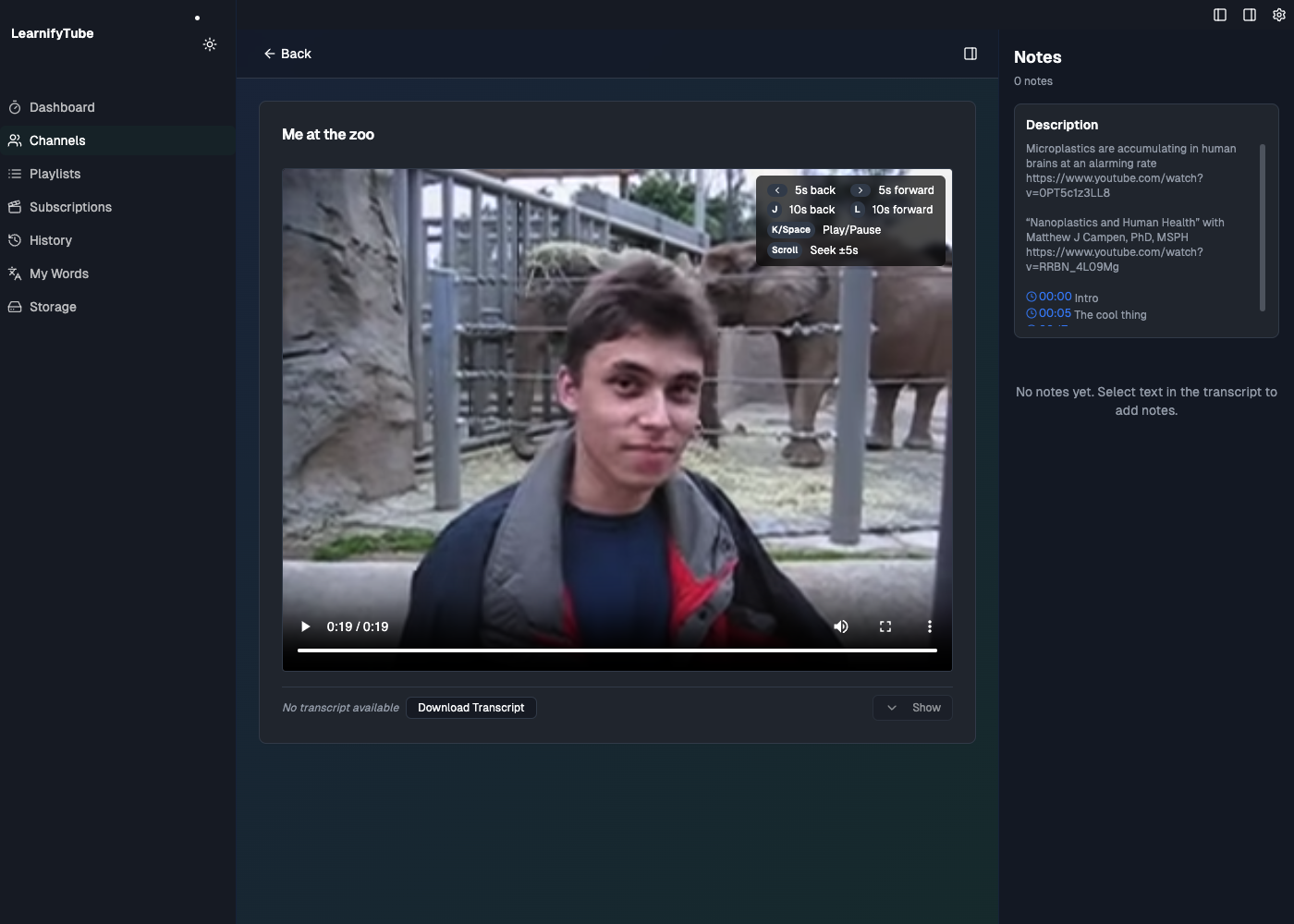The width and height of the screenshot is (1294, 924).
Task: Go Back to the previous page
Action: [287, 54]
